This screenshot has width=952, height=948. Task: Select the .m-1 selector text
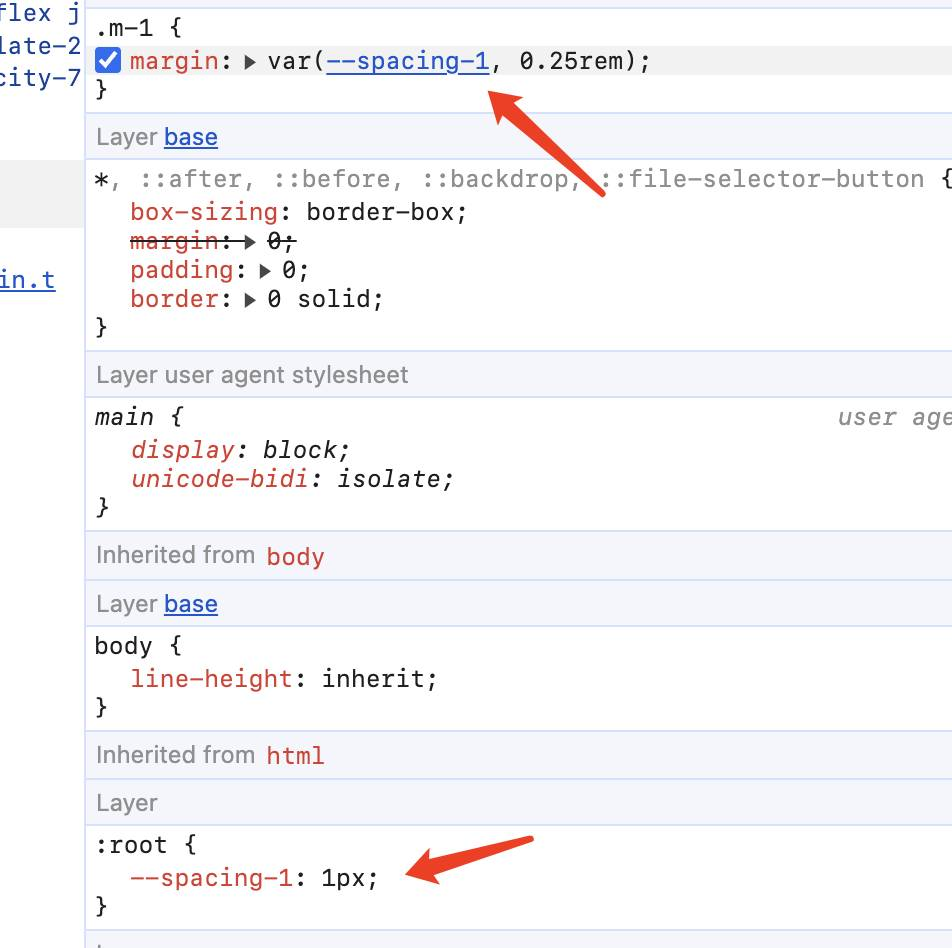coord(124,27)
